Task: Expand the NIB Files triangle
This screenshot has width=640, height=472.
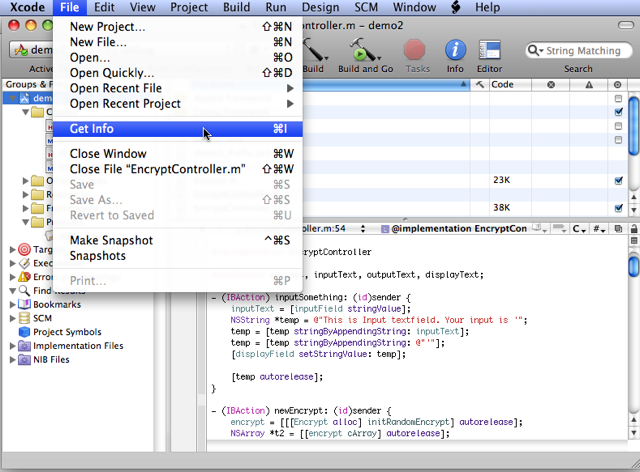Action: click(x=12, y=360)
